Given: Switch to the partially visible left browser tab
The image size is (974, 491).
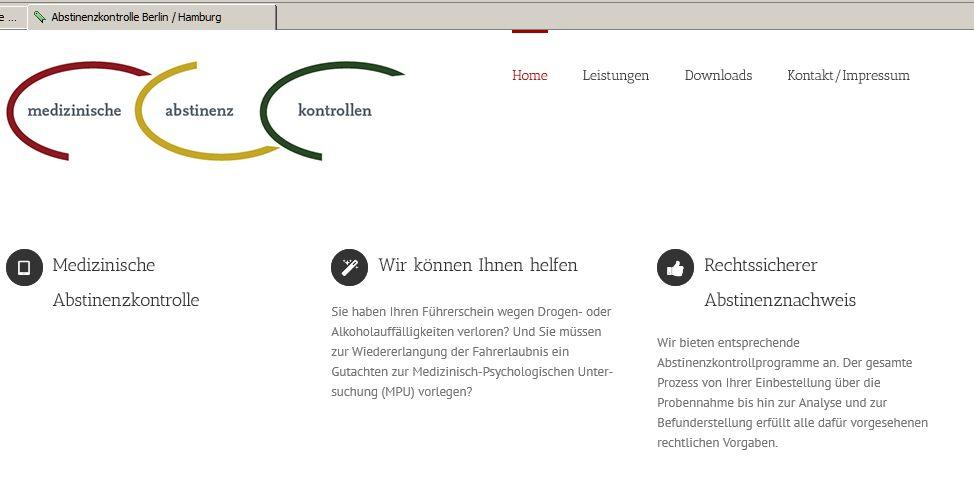Looking at the screenshot, I should pyautogui.click(x=10, y=17).
